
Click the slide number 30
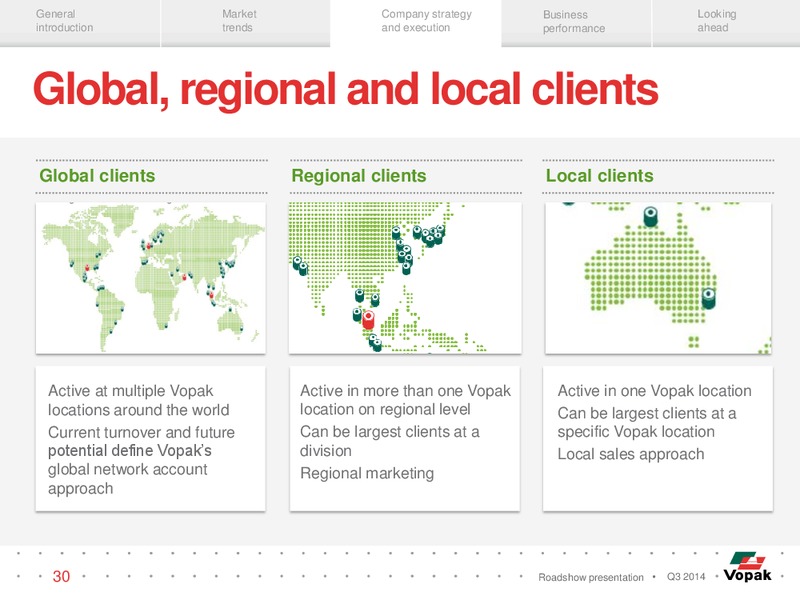pyautogui.click(x=61, y=576)
